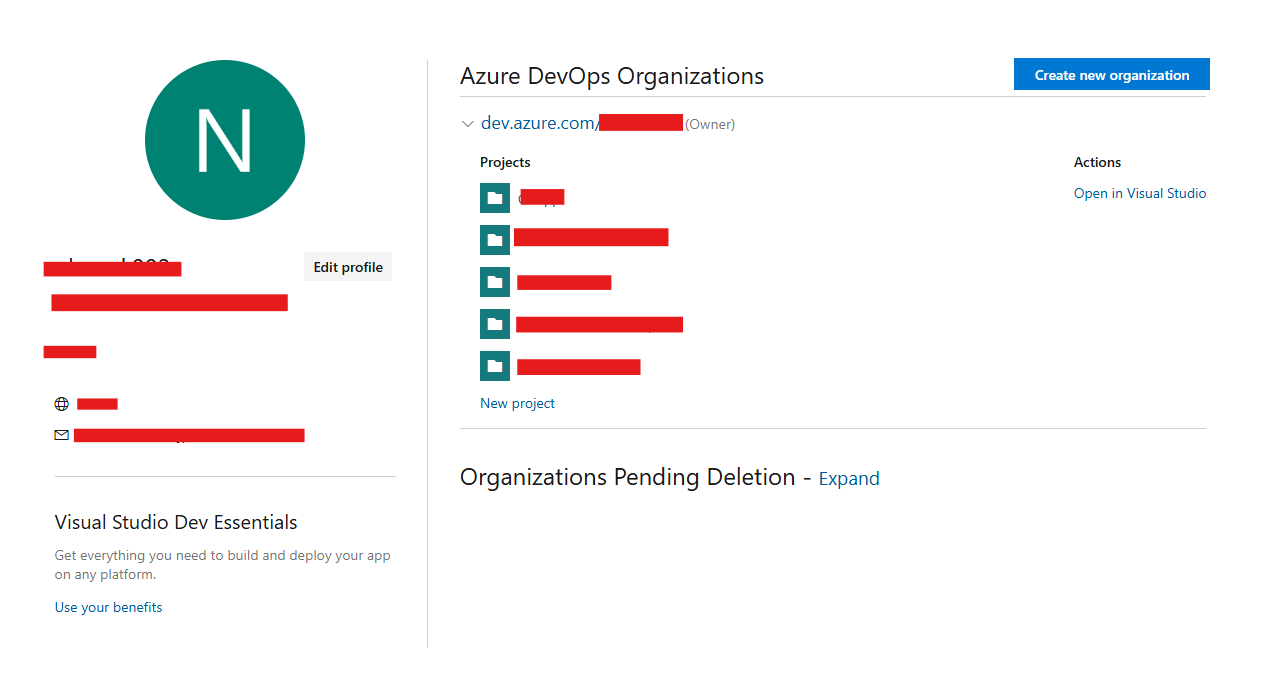The width and height of the screenshot is (1272, 677).
Task: Collapse the dev.azure.com organization chevron
Action: [x=467, y=124]
